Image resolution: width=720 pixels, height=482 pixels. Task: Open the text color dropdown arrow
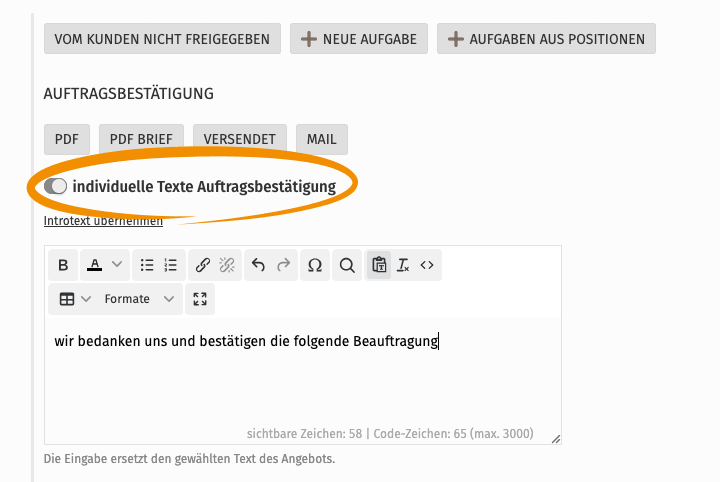[x=117, y=264]
